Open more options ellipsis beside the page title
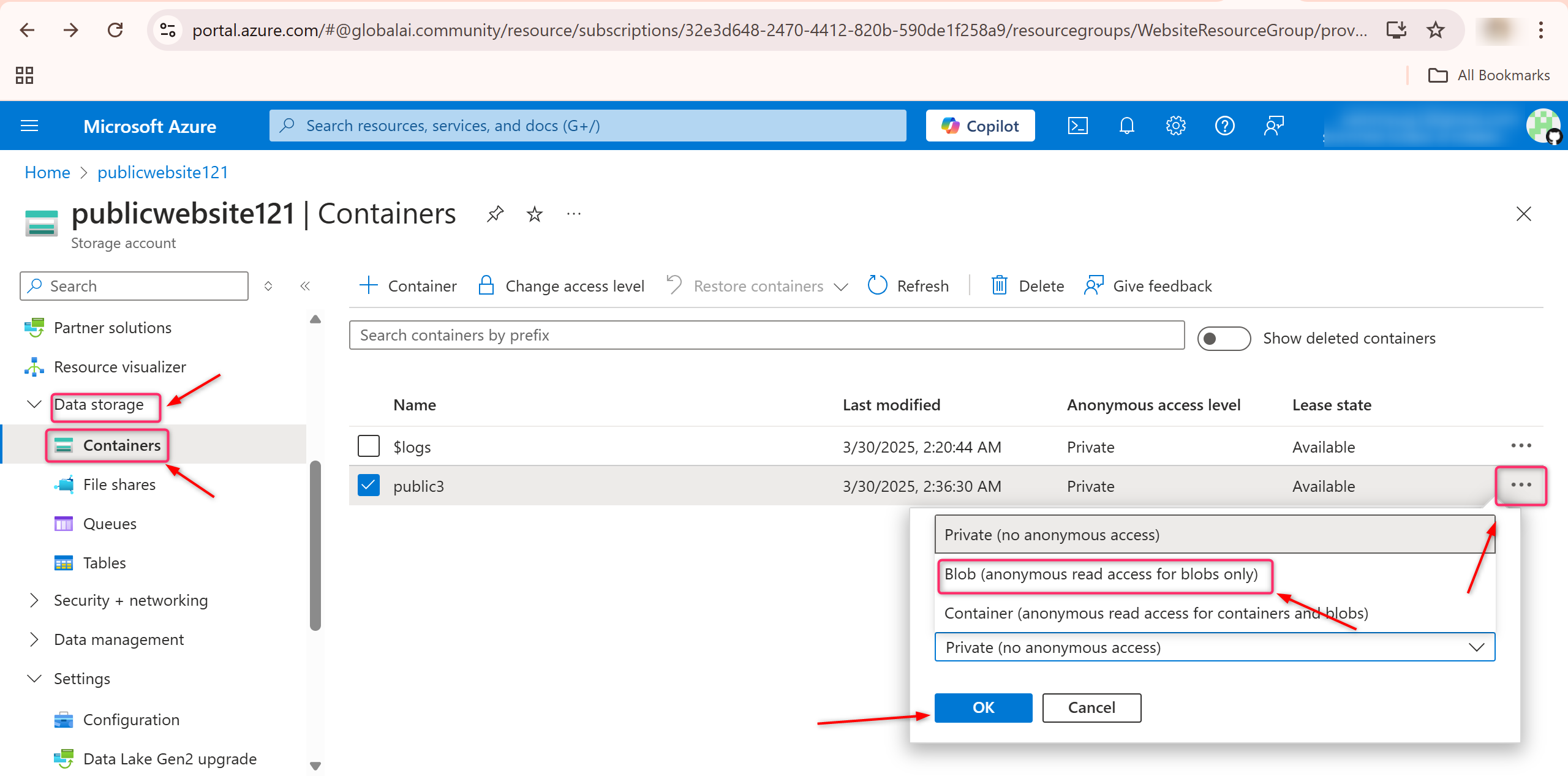 pos(574,214)
